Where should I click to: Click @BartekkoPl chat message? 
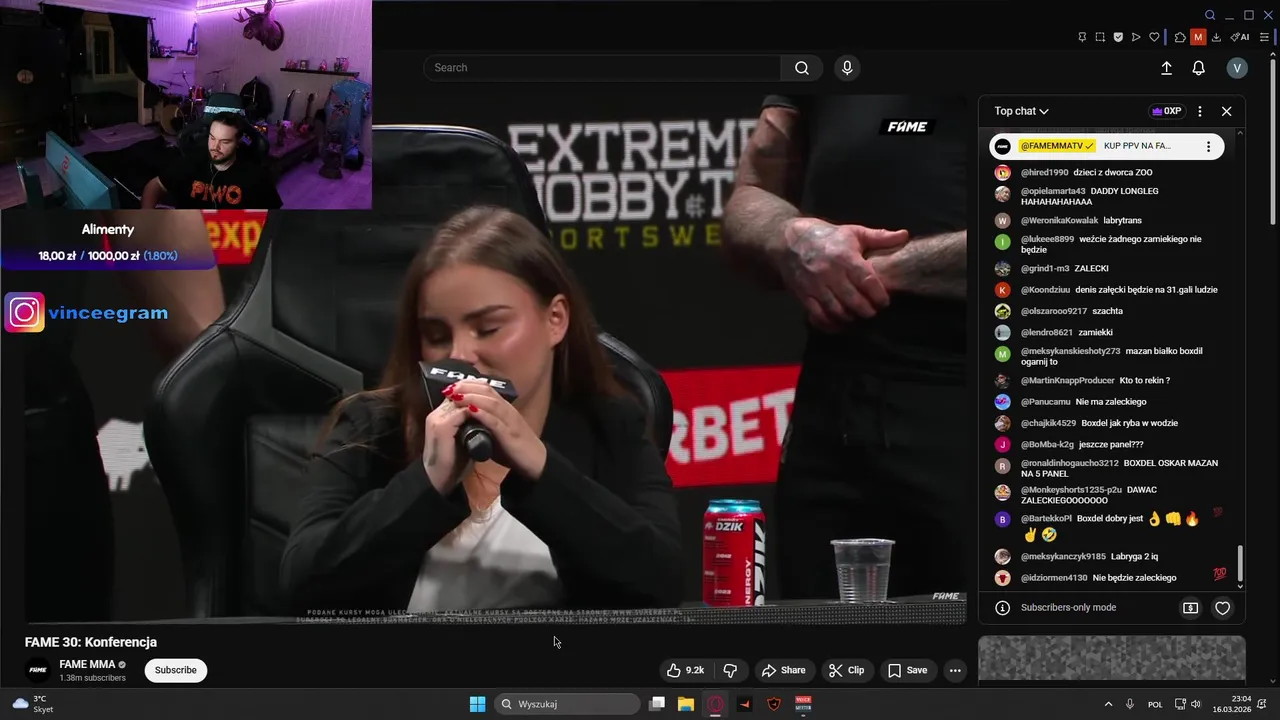[x=1108, y=526]
